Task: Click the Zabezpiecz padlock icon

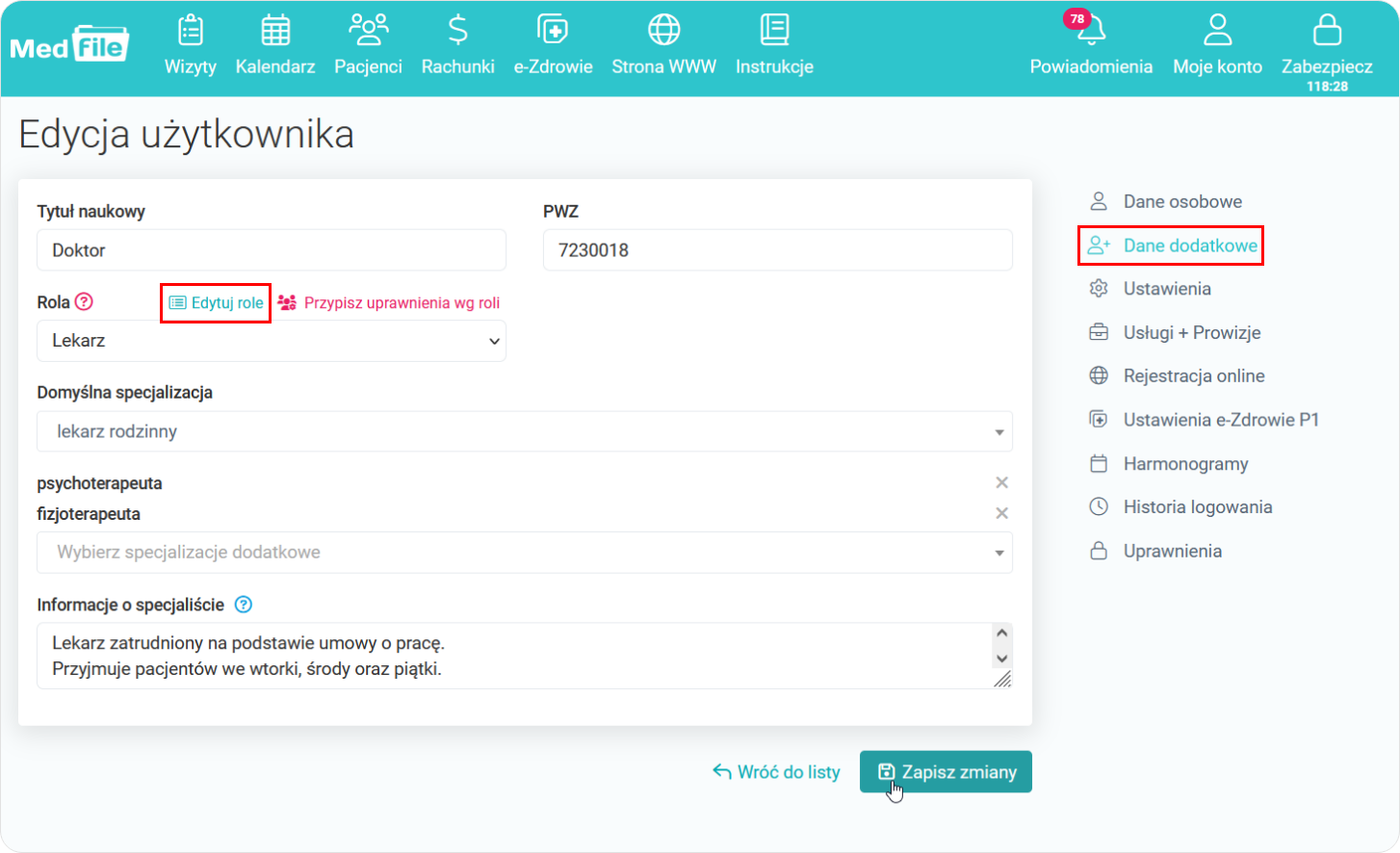Action: [1327, 31]
